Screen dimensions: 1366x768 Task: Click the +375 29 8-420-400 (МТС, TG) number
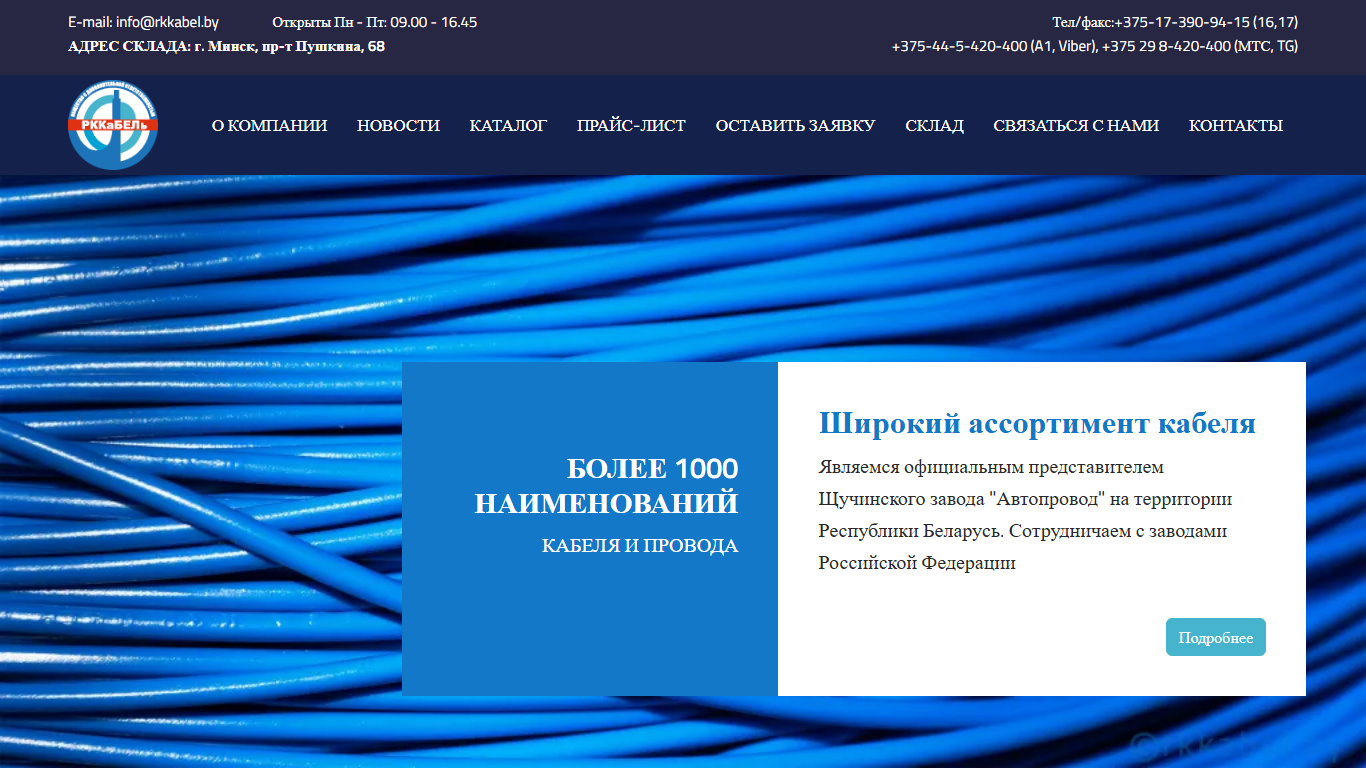coord(1200,46)
